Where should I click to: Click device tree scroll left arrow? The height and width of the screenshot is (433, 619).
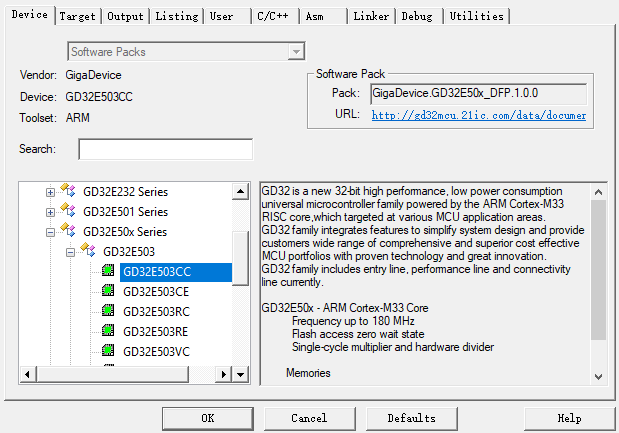click(27, 374)
